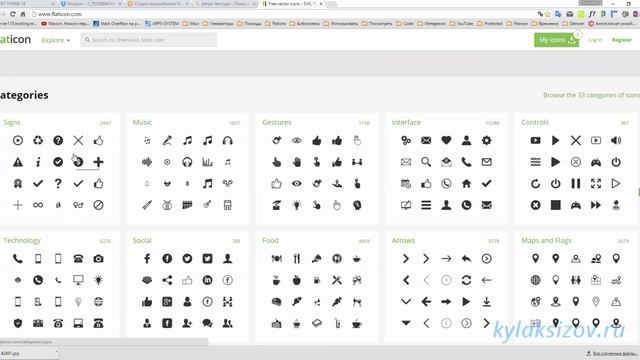Open the APPS-SYSTEM bookmark
Viewport: 640px width, 360px height.
(x=162, y=24)
